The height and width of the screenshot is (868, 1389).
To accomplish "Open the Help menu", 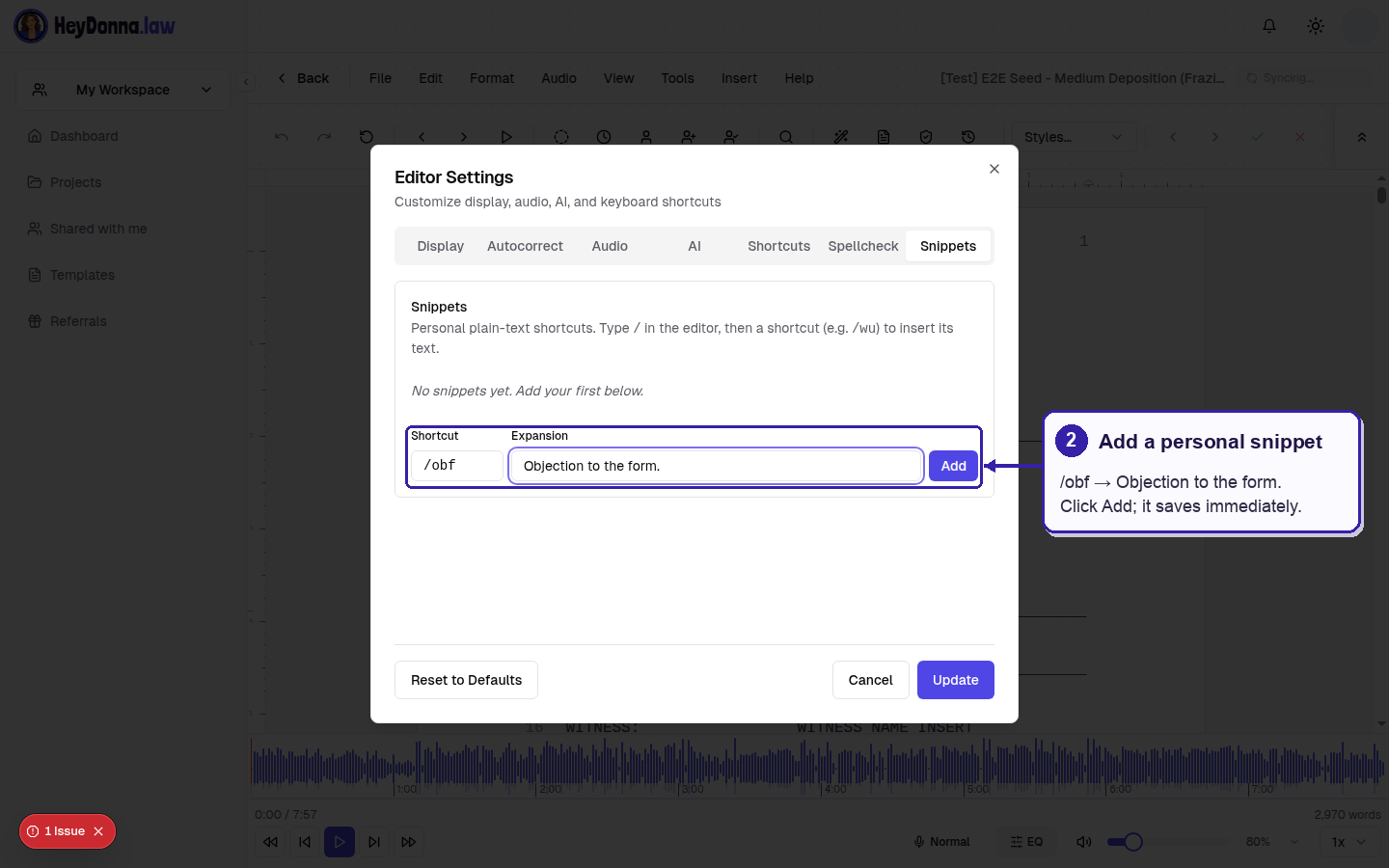I will tap(799, 78).
